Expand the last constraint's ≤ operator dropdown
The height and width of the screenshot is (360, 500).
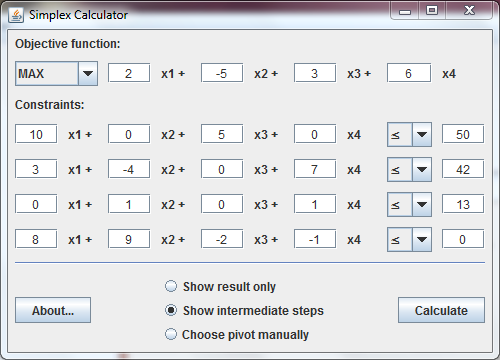[409, 239]
